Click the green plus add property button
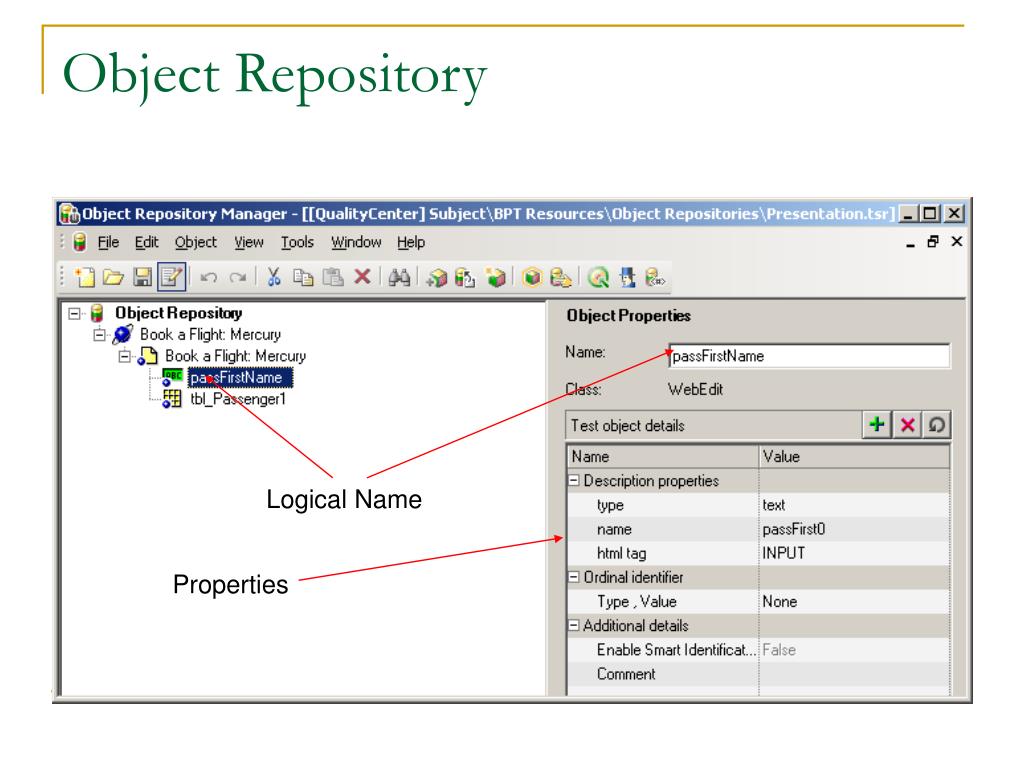The width and height of the screenshot is (1024, 768). pos(877,424)
